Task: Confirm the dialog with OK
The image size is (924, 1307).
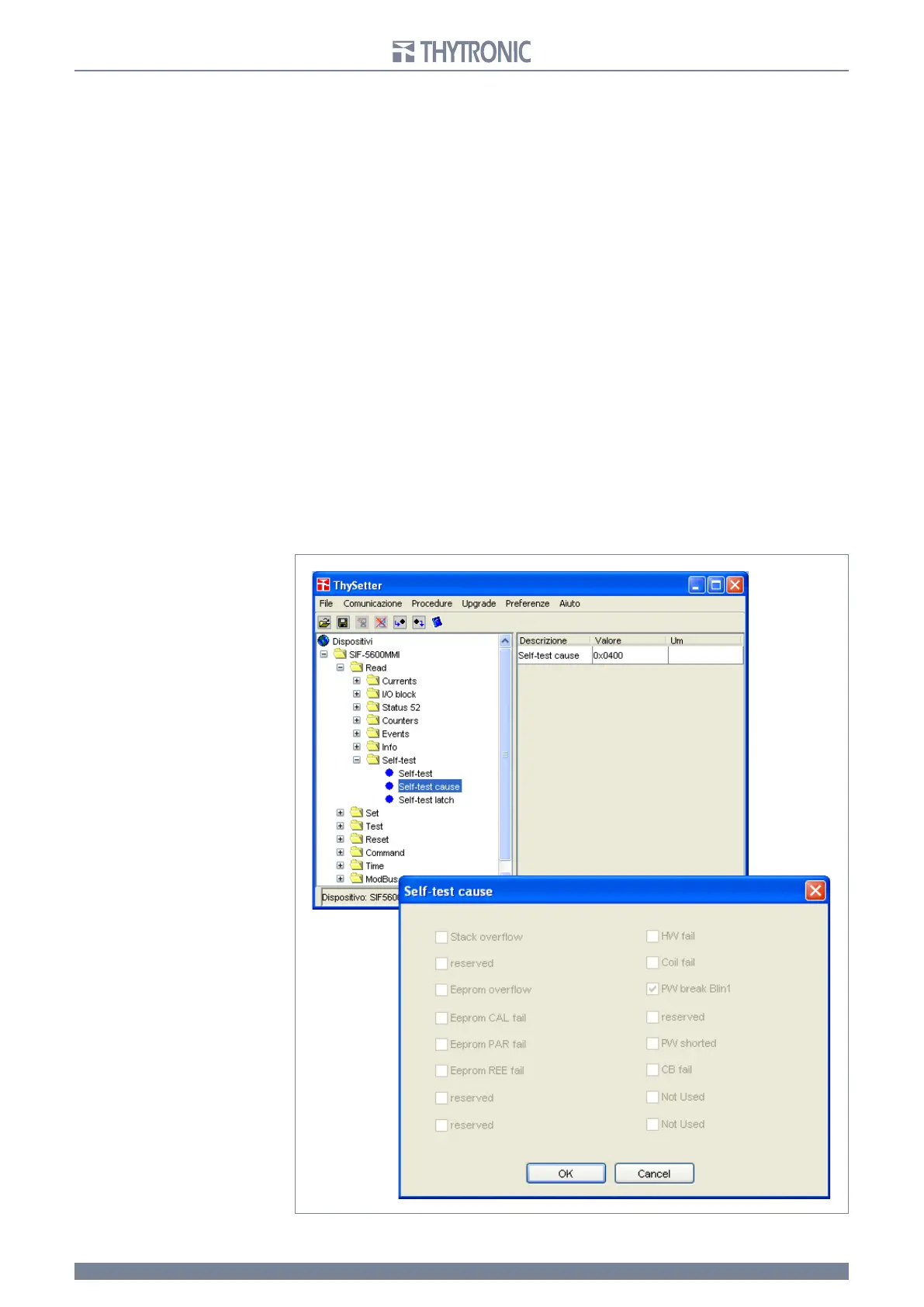Action: (x=566, y=1174)
